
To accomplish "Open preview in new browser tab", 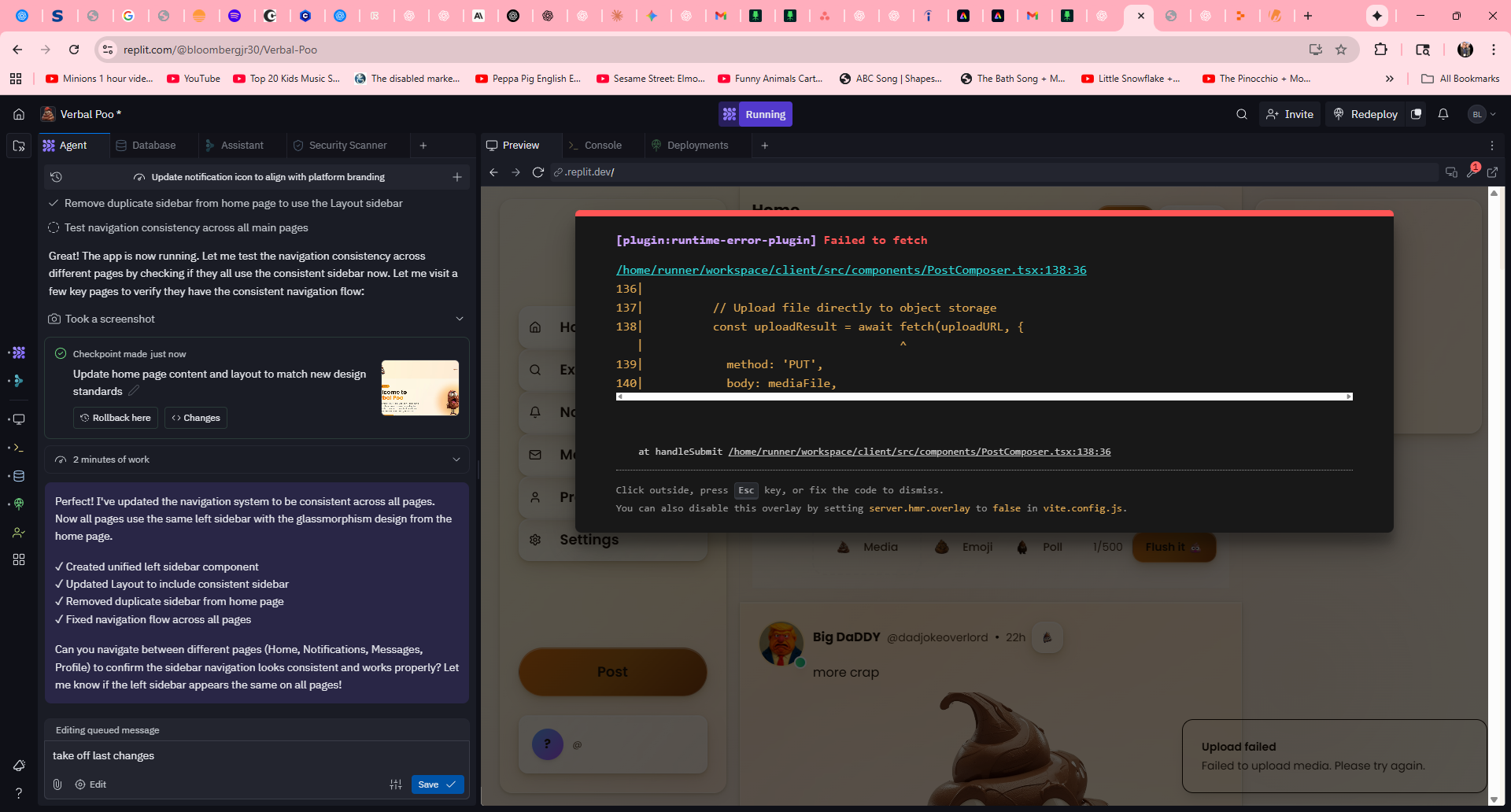I will [x=1493, y=172].
